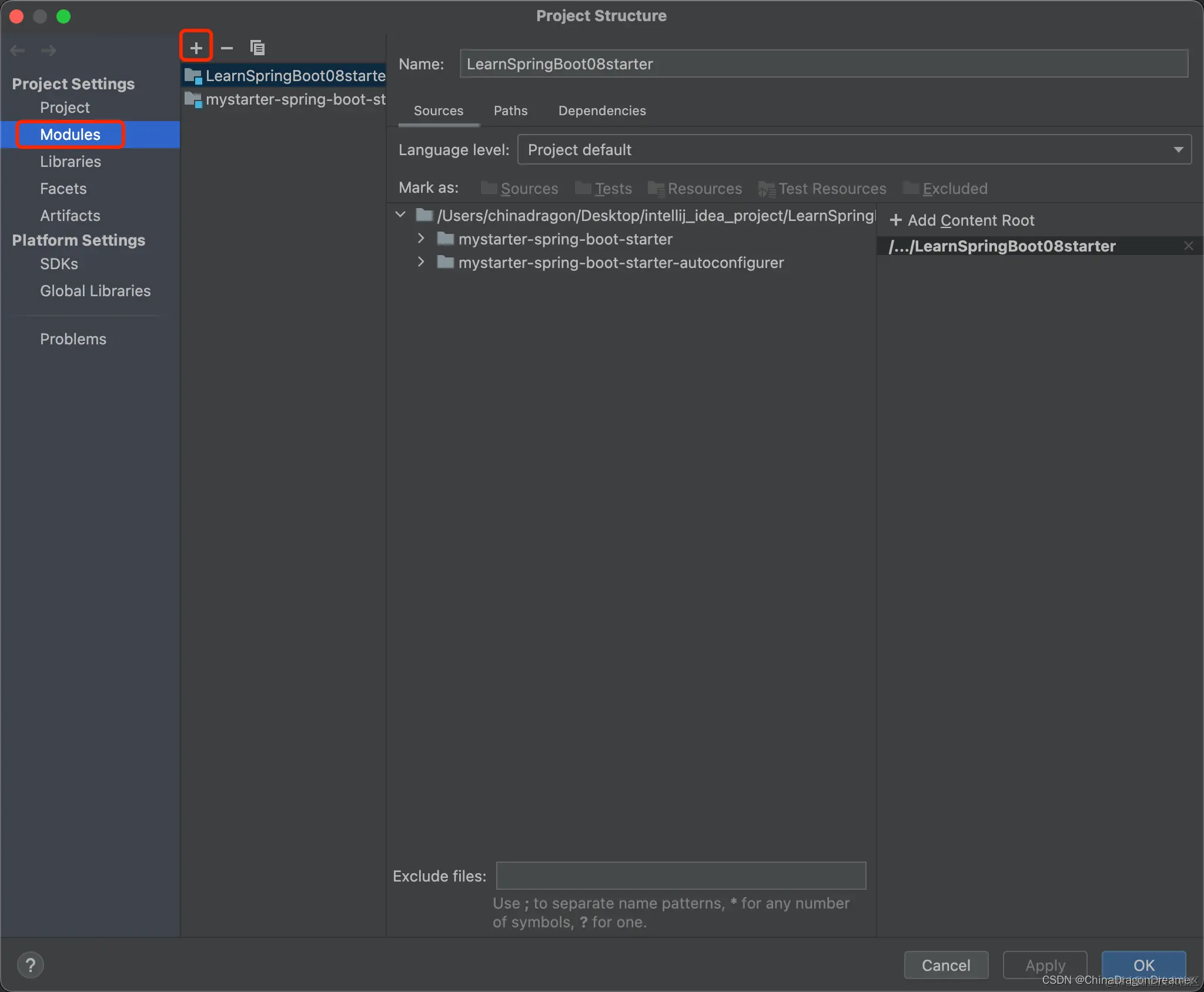Click the copy module icon
Image resolution: width=1204 pixels, height=992 pixels.
tap(257, 48)
